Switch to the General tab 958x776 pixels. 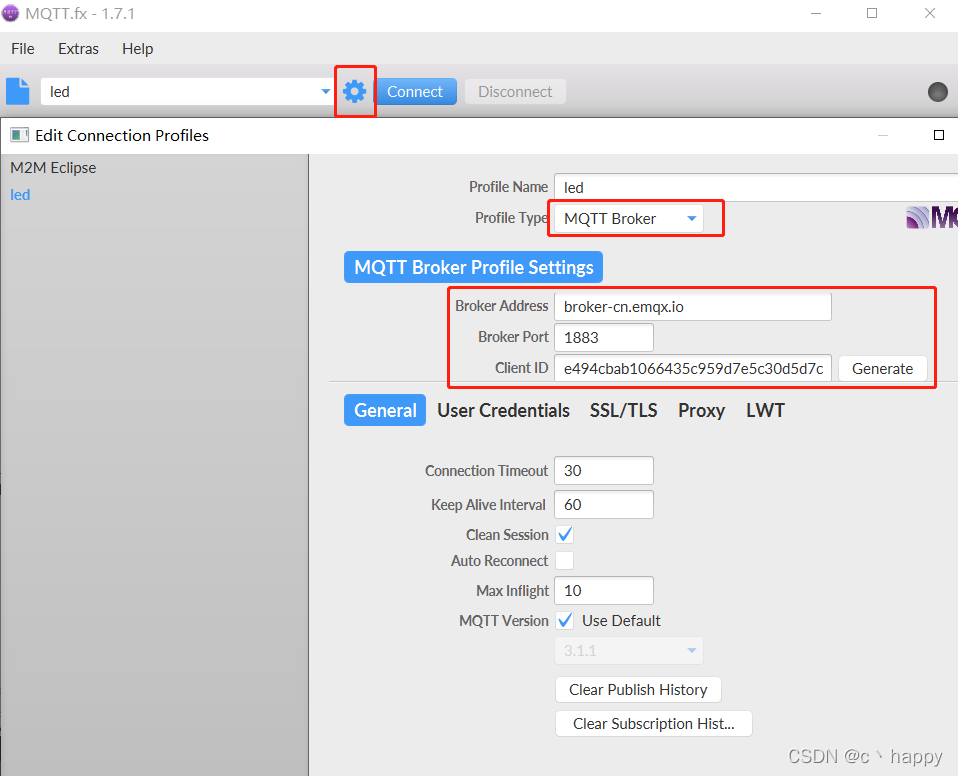[385, 410]
